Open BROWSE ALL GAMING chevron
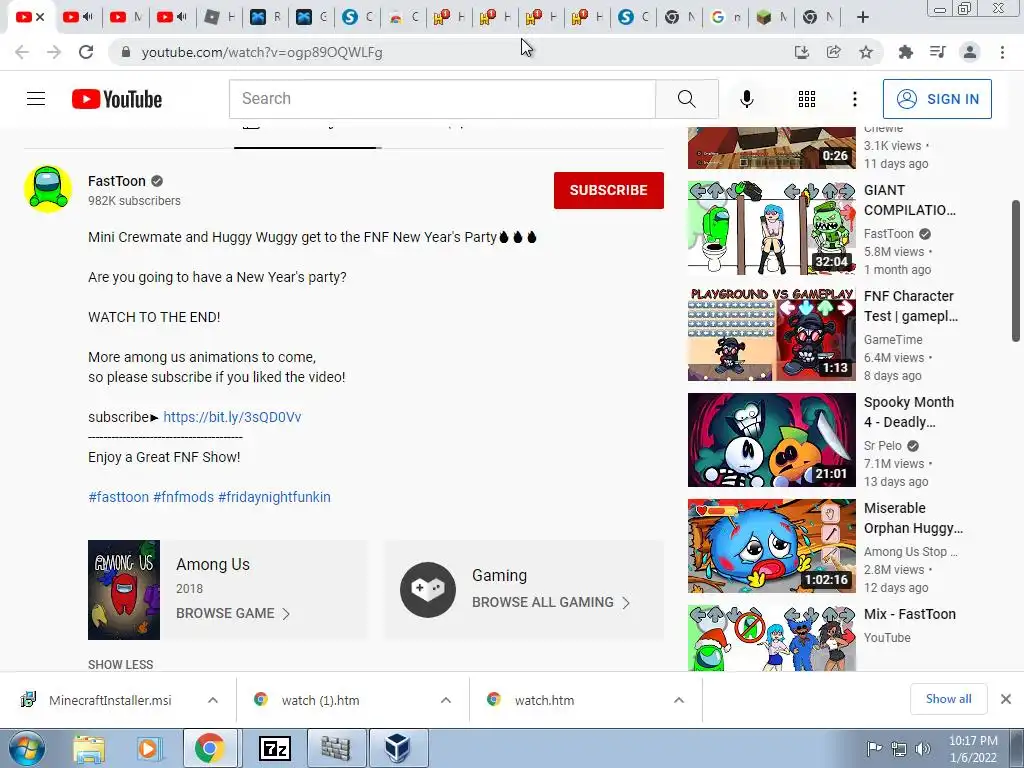The image size is (1024, 768). pyautogui.click(x=626, y=602)
